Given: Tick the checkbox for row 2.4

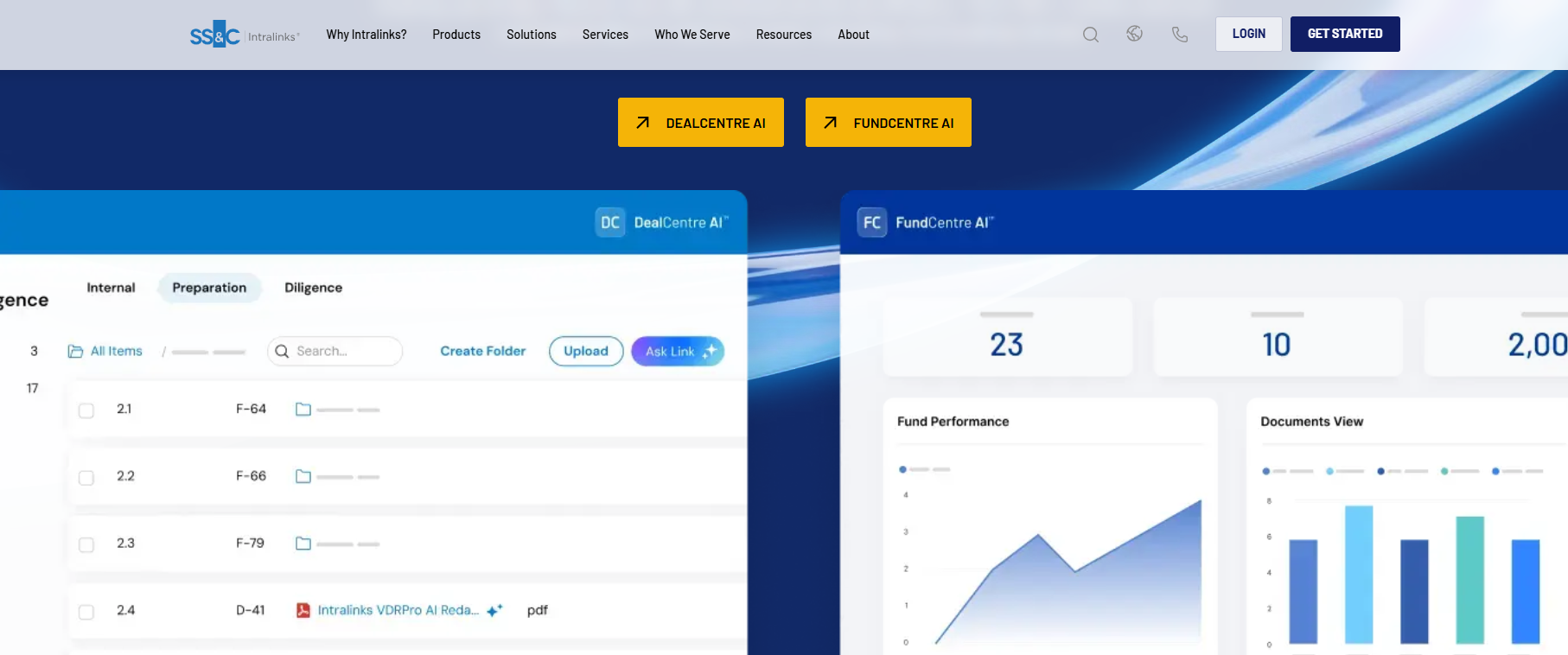Looking at the screenshot, I should 86,612.
